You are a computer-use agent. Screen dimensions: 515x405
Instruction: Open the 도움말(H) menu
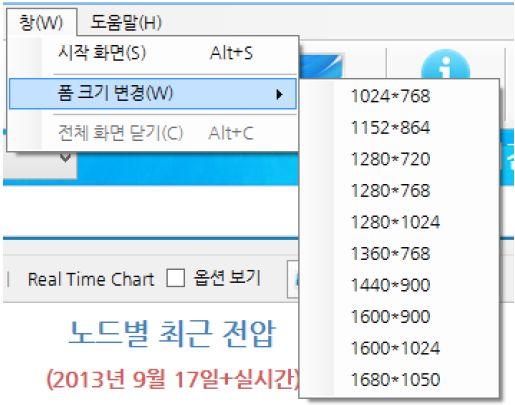pyautogui.click(x=126, y=22)
